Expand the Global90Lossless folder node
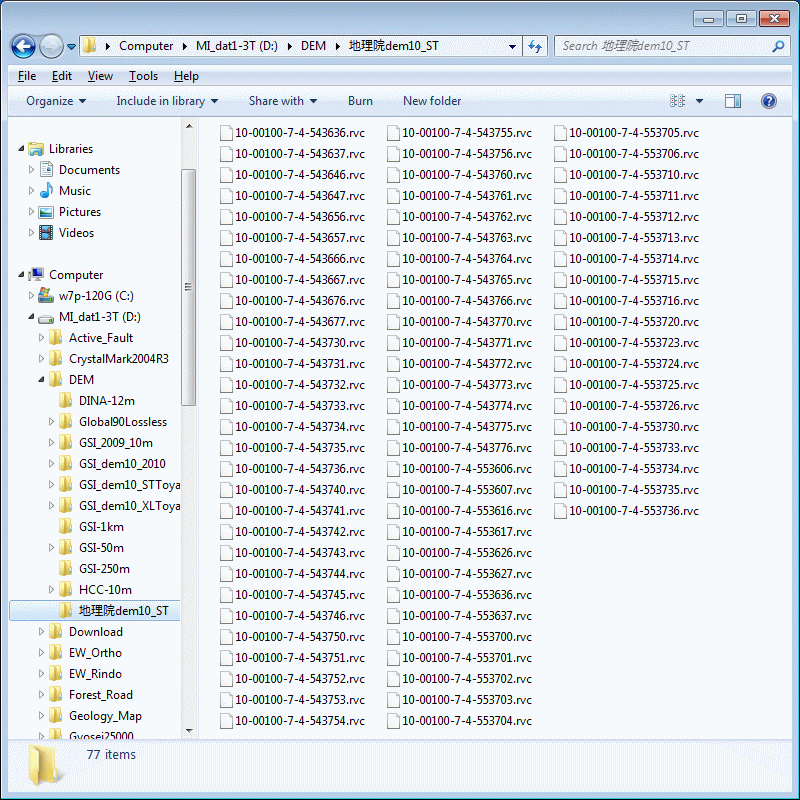The width and height of the screenshot is (800, 800). pyautogui.click(x=51, y=421)
